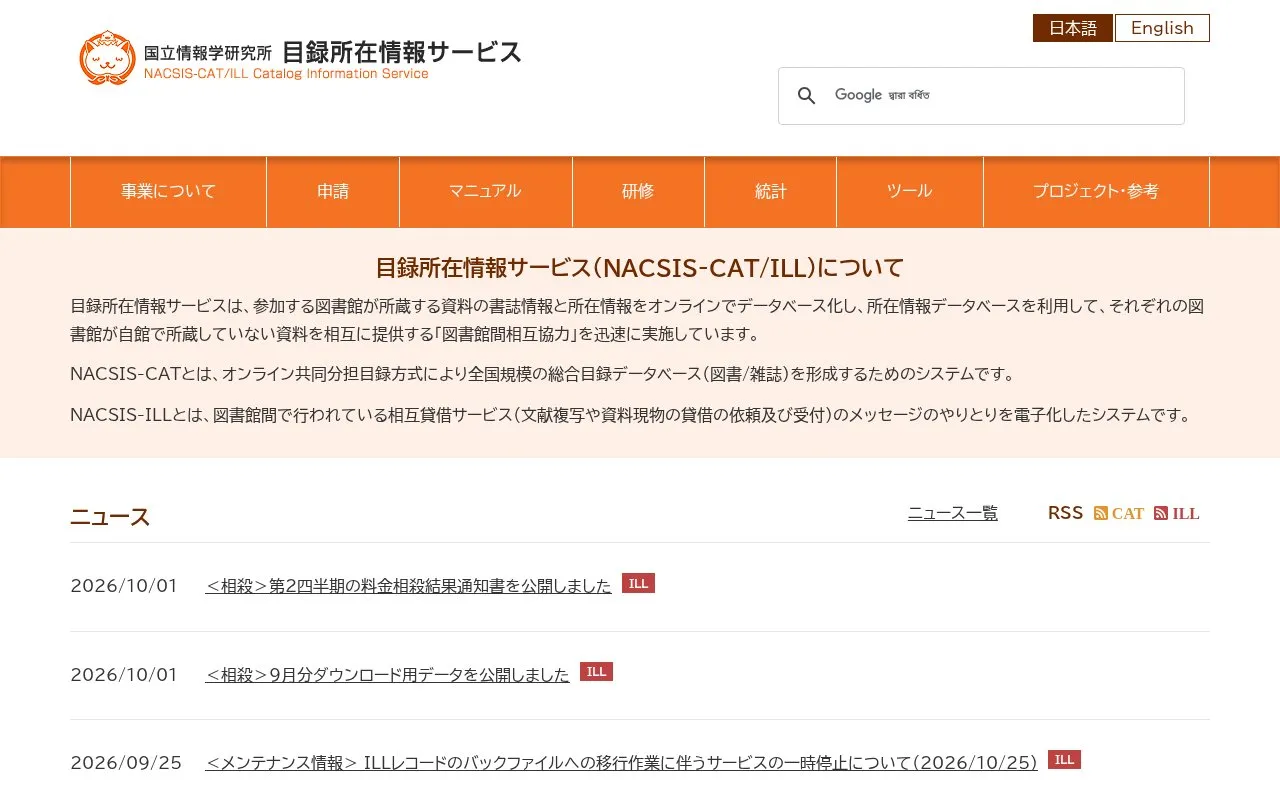Open news about 第2四半期の料金相殺結果通知書
The height and width of the screenshot is (800, 1280).
tap(408, 586)
